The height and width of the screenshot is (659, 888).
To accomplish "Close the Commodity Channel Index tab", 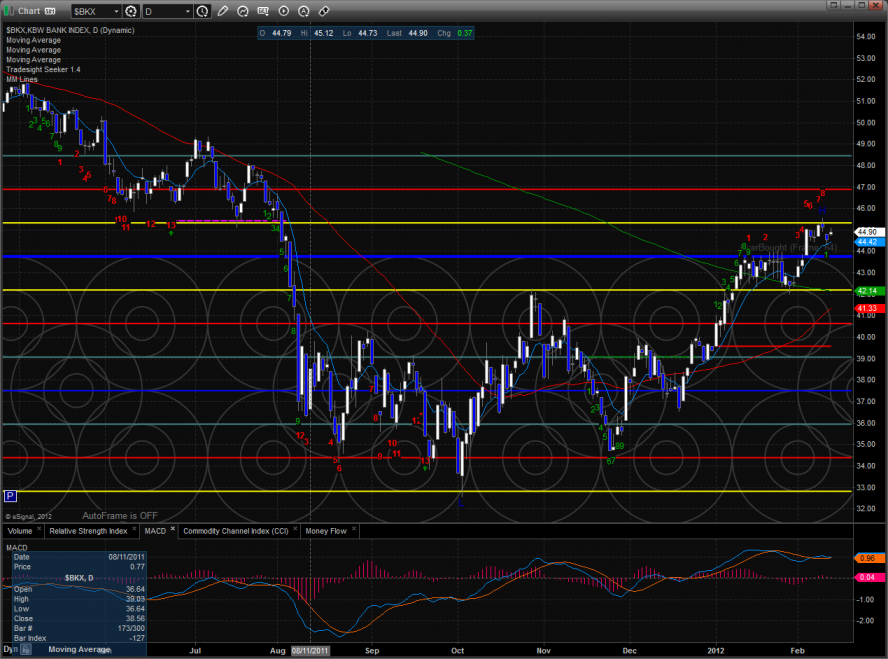I will pos(295,529).
